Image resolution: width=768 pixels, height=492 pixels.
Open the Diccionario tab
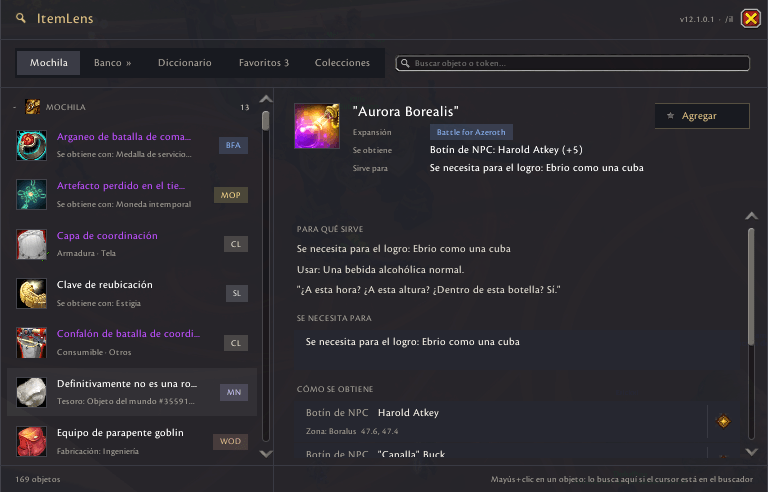(185, 63)
